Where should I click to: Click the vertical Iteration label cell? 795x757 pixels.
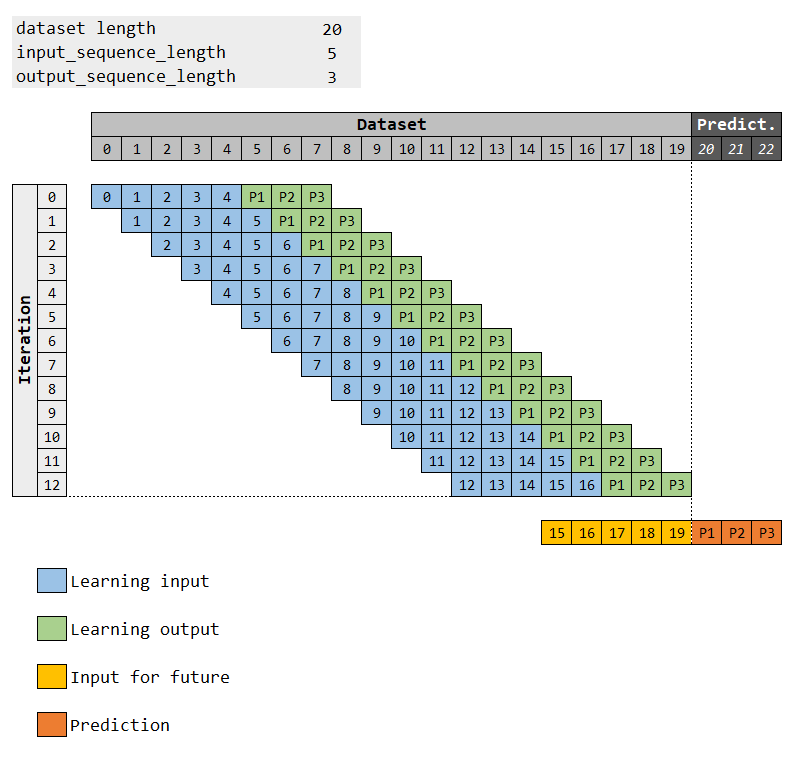pyautogui.click(x=25, y=340)
